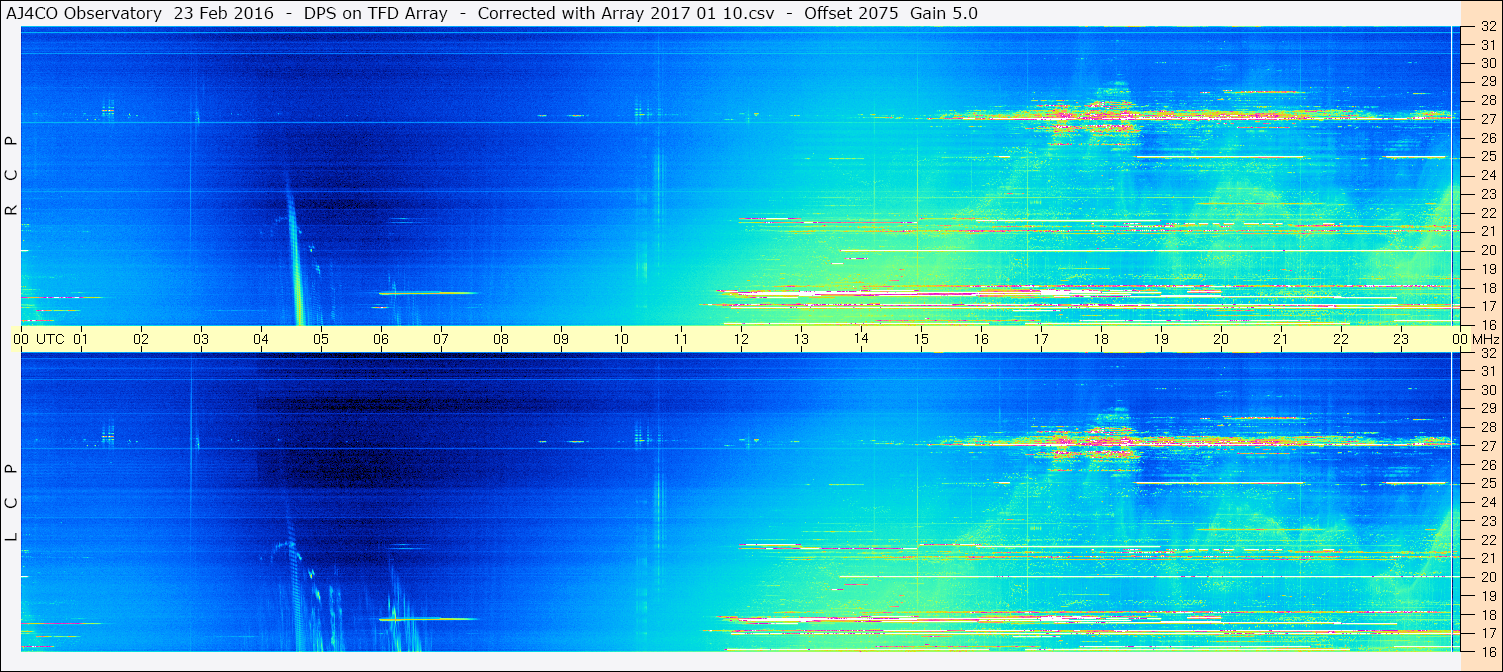Click the 23 UTC time axis marker
This screenshot has height=672, width=1503.
(x=1401, y=339)
